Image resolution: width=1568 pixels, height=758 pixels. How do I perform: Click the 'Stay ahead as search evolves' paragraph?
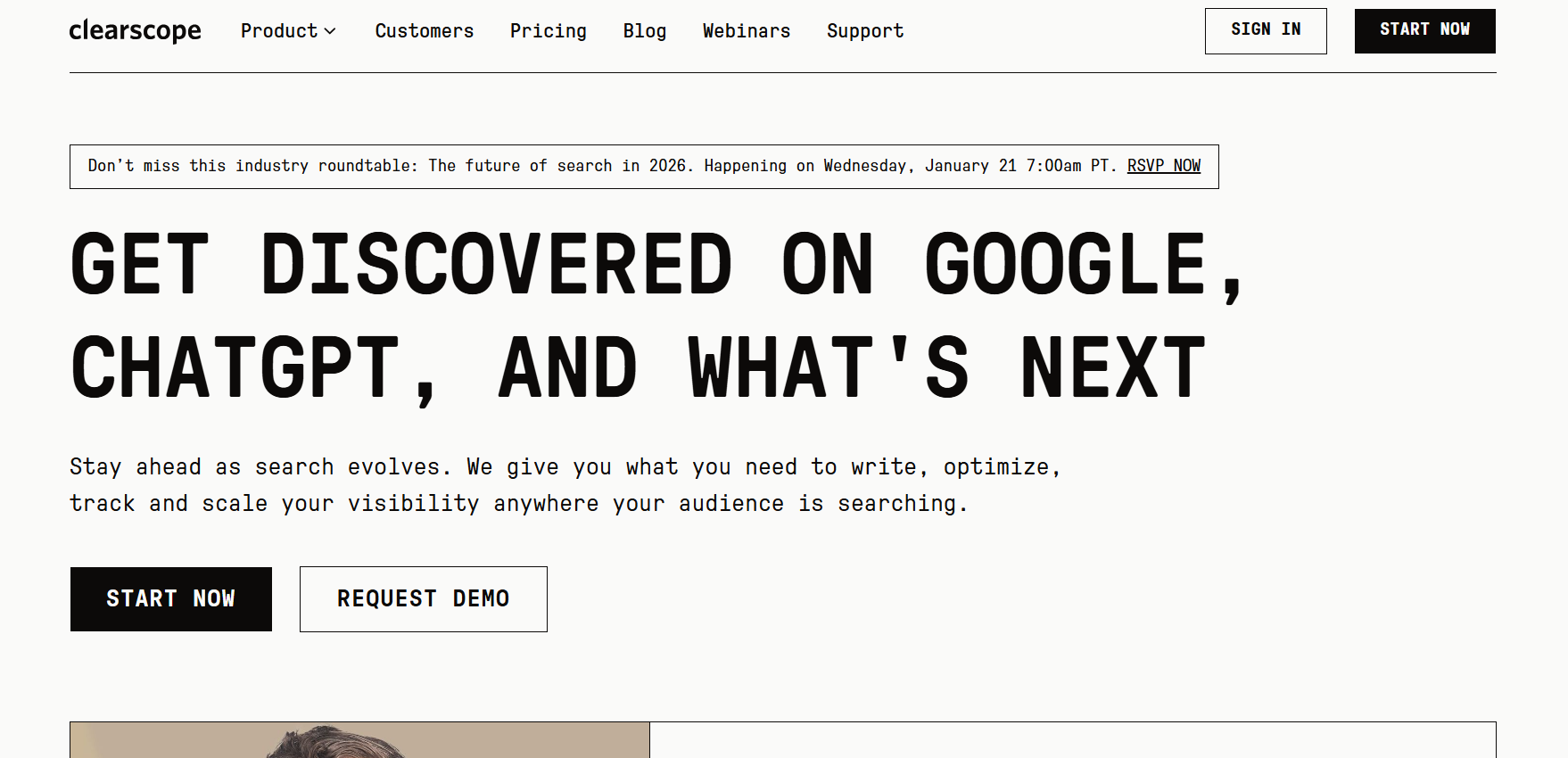pos(564,485)
